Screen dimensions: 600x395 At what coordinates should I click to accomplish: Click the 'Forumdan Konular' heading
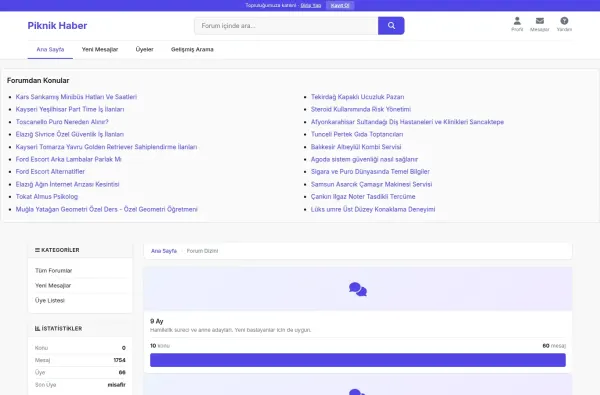pos(38,80)
